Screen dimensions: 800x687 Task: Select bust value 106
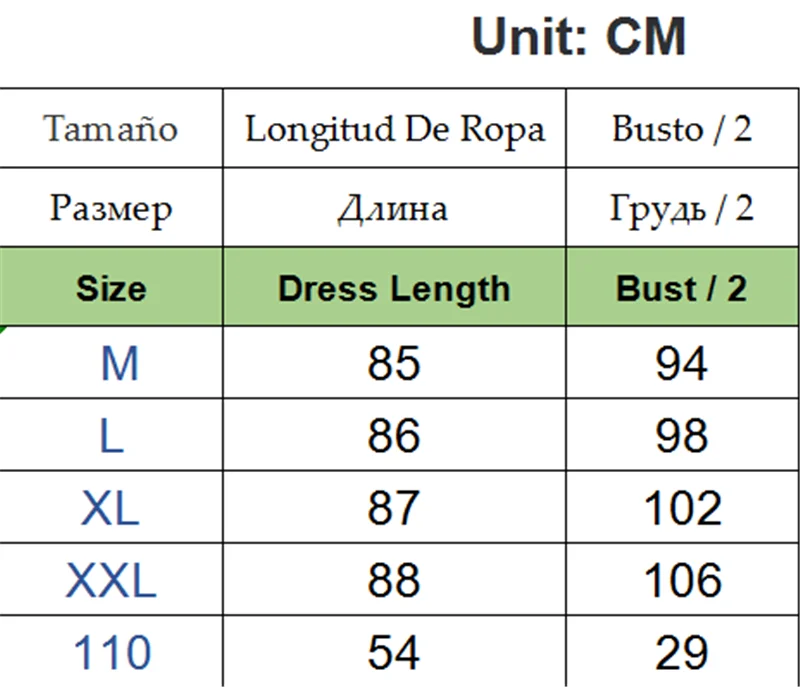[x=682, y=581]
